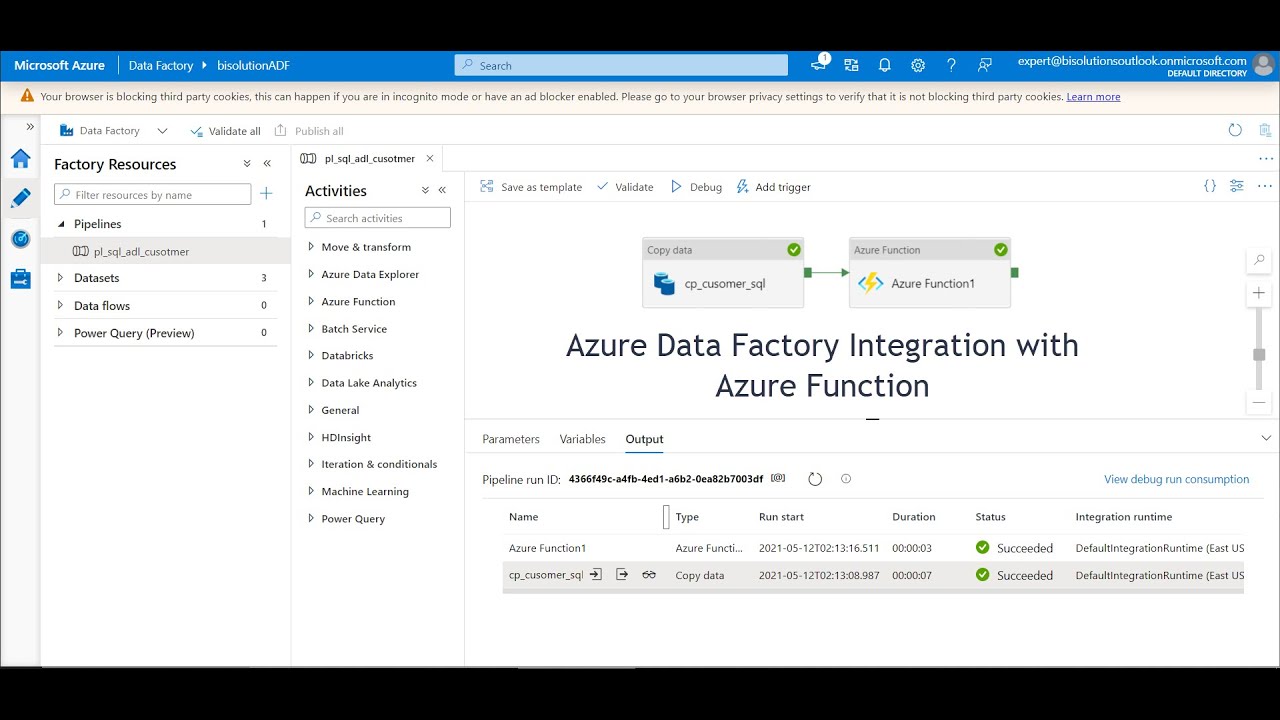Click the Azure portal search box
Screen dimensions: 1280x720
[x=621, y=65]
